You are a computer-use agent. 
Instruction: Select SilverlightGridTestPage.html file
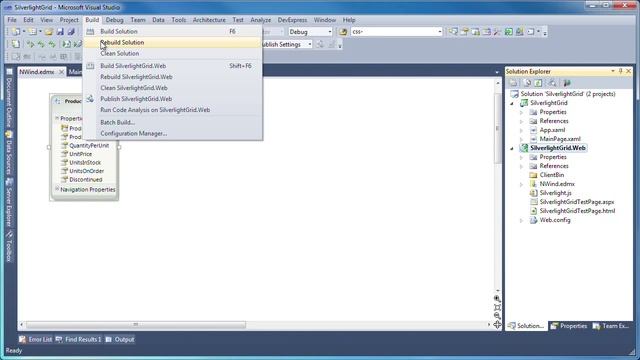[577, 211]
